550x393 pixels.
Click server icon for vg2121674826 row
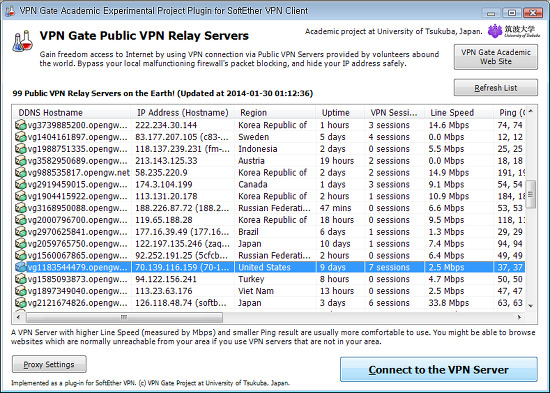tap(21, 303)
